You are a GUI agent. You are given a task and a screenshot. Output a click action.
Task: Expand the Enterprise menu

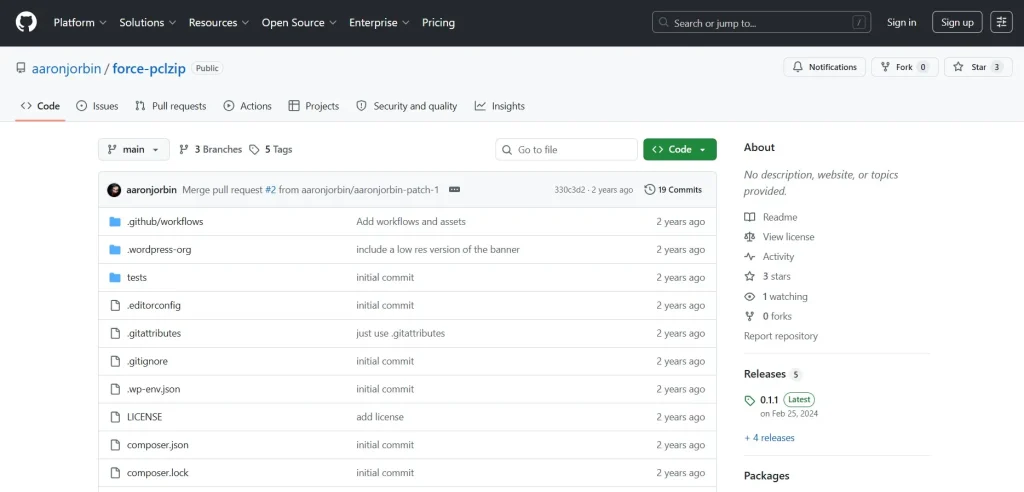(x=379, y=23)
